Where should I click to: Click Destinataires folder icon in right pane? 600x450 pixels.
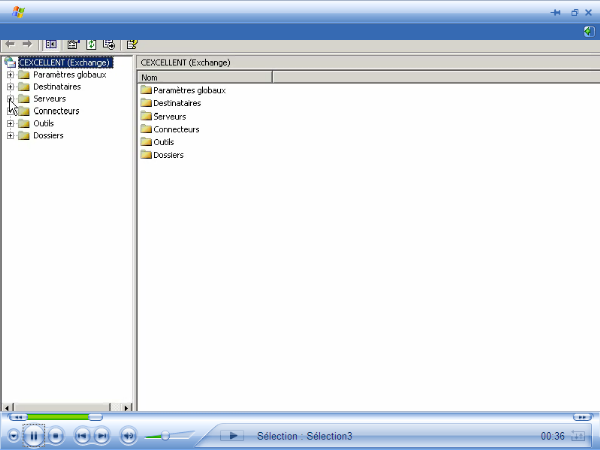[x=146, y=103]
